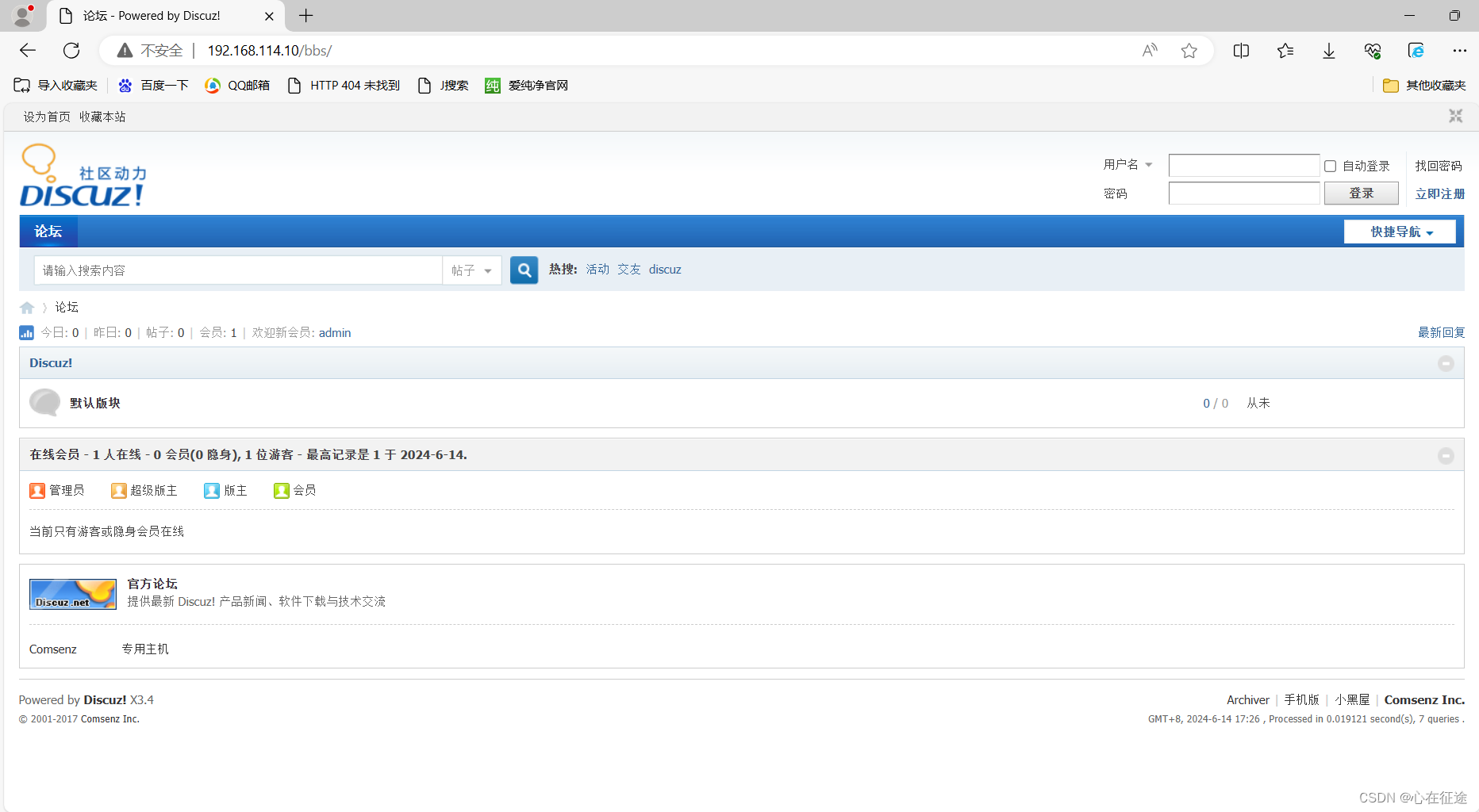Viewport: 1479px width, 812px height.
Task: Click the not-secure warning triangle icon
Action: point(125,51)
